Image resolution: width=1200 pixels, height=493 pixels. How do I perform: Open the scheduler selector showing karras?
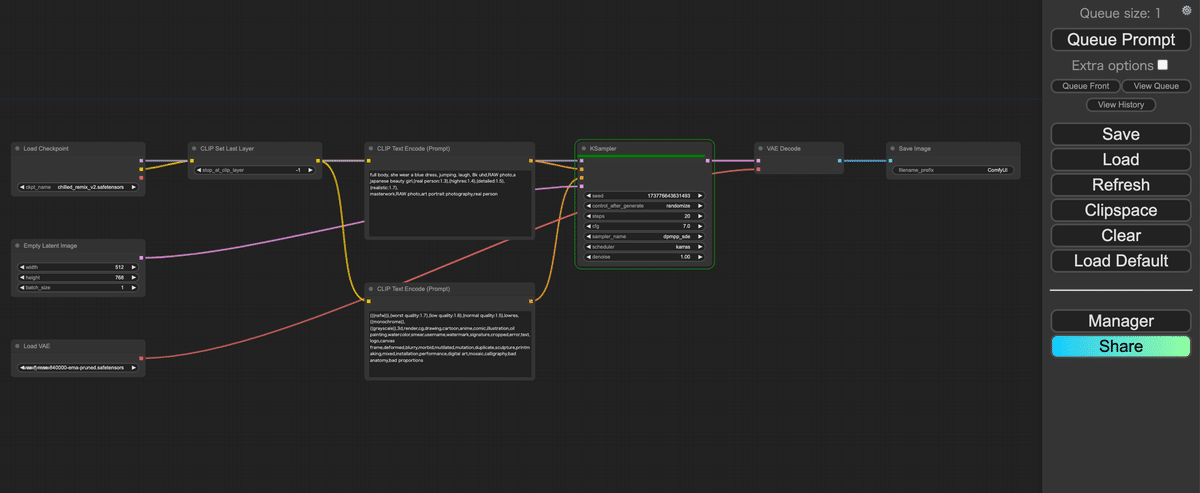click(644, 245)
